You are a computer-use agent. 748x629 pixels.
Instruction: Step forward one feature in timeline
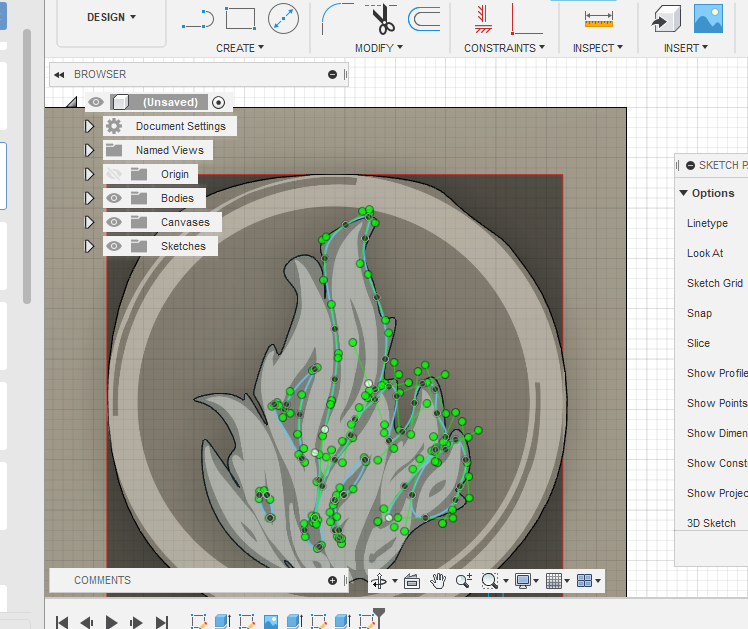[x=136, y=622]
